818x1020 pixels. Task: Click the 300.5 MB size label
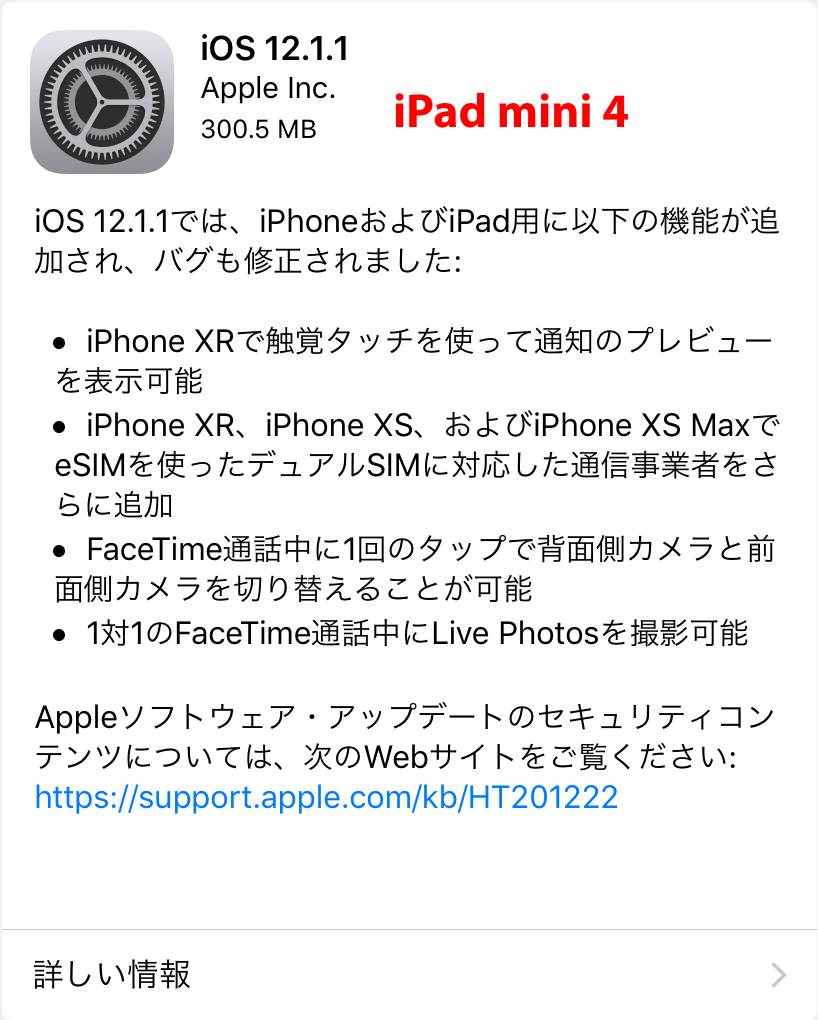coord(258,129)
